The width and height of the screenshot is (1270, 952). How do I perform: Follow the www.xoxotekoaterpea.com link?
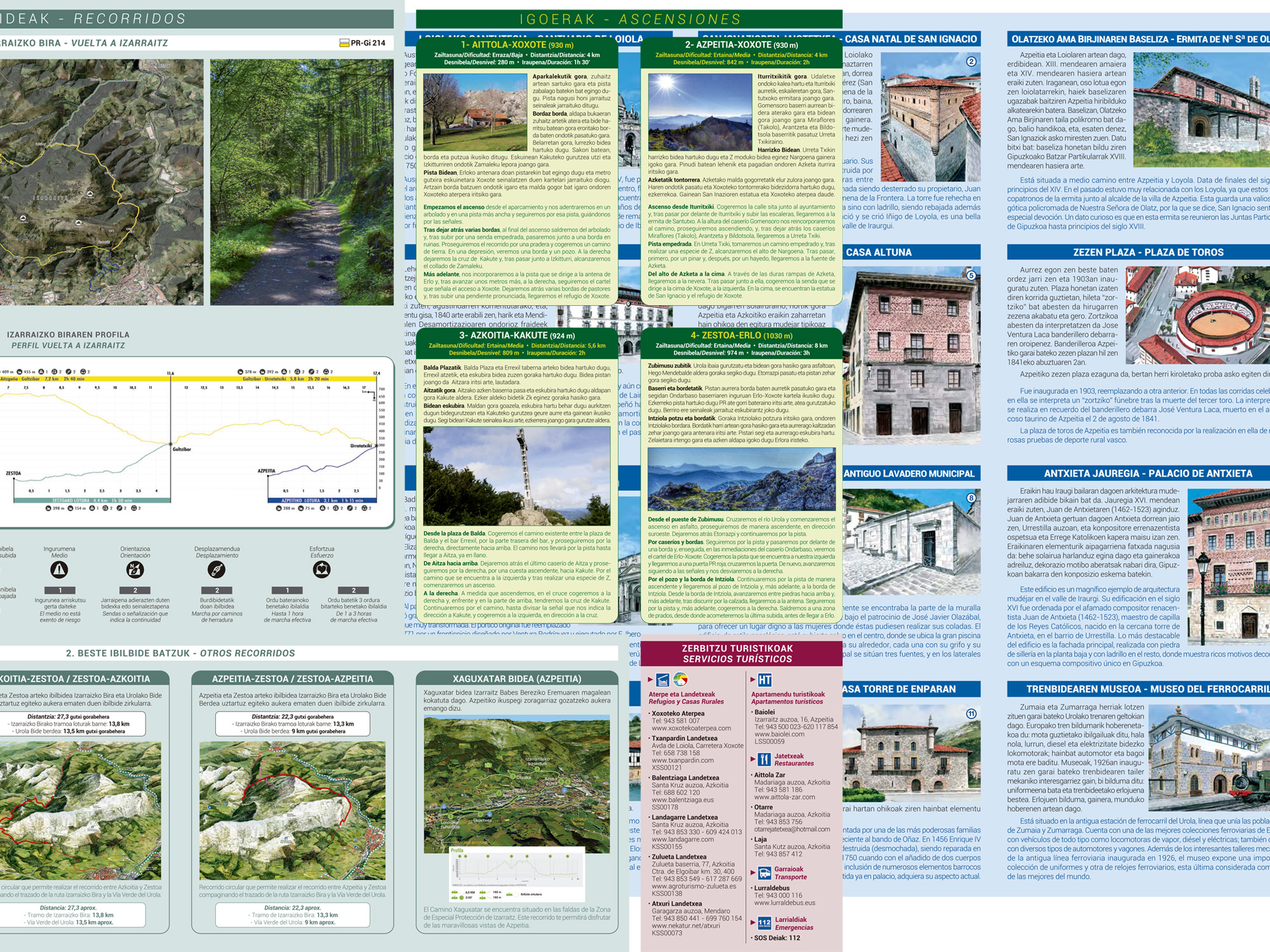click(x=691, y=728)
